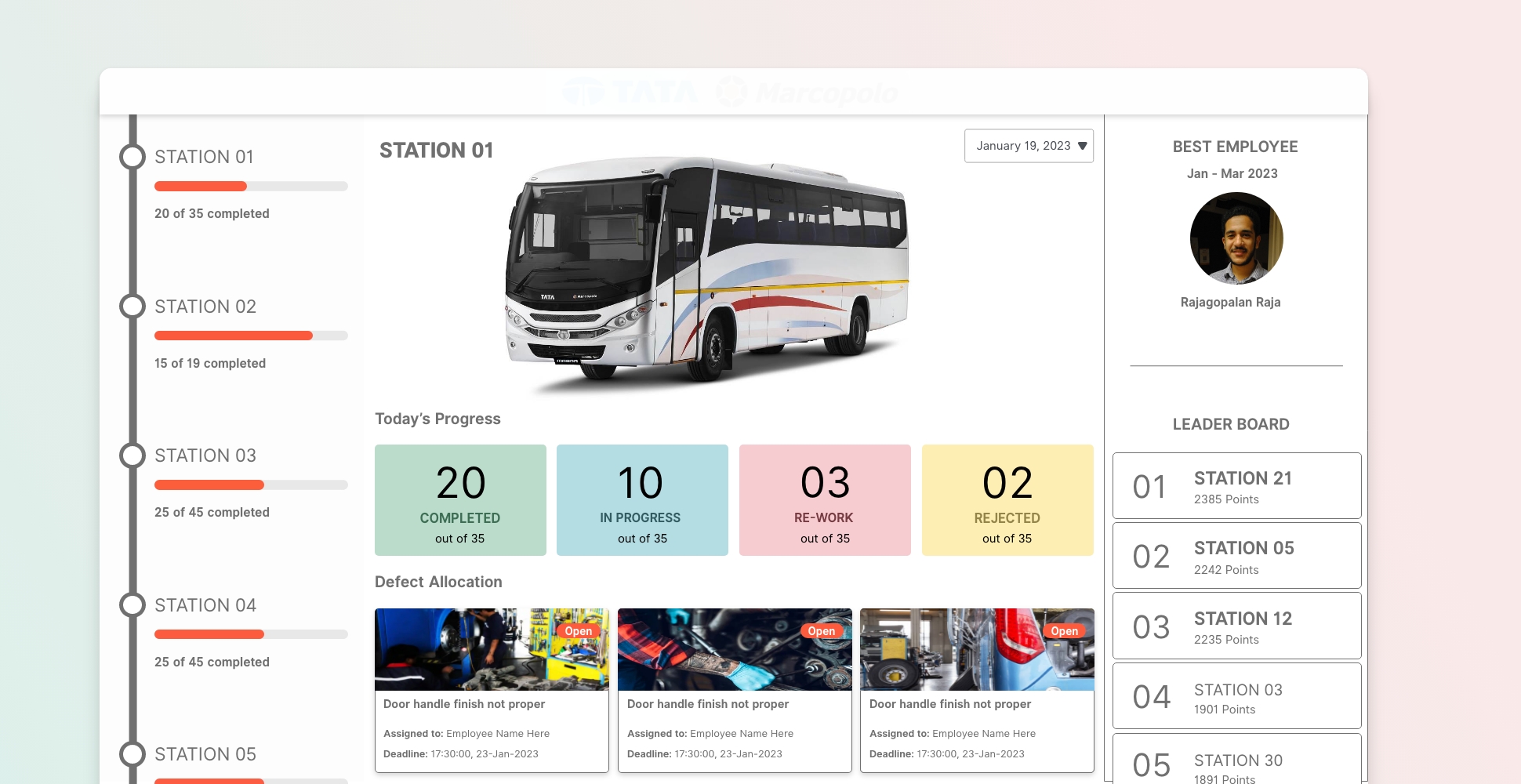Click '2385 Points' under Station 21
Screen dimensions: 1521x784
1226,499
